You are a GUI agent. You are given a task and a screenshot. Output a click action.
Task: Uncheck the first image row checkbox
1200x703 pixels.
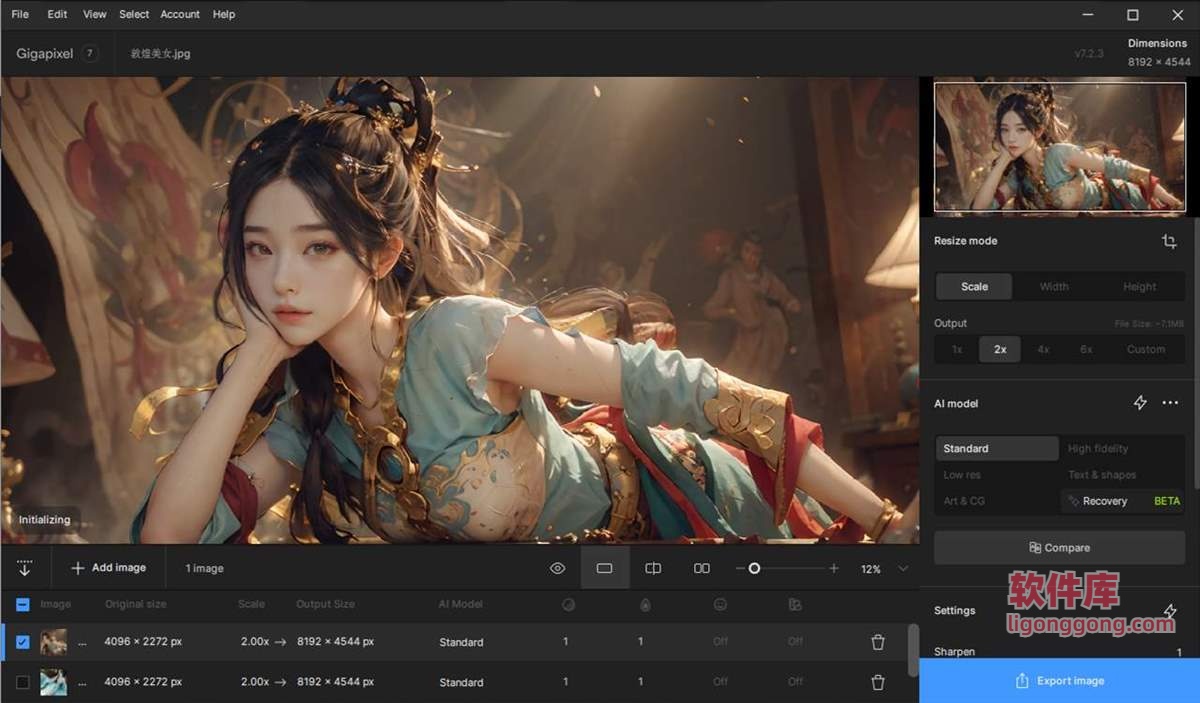(x=23, y=642)
